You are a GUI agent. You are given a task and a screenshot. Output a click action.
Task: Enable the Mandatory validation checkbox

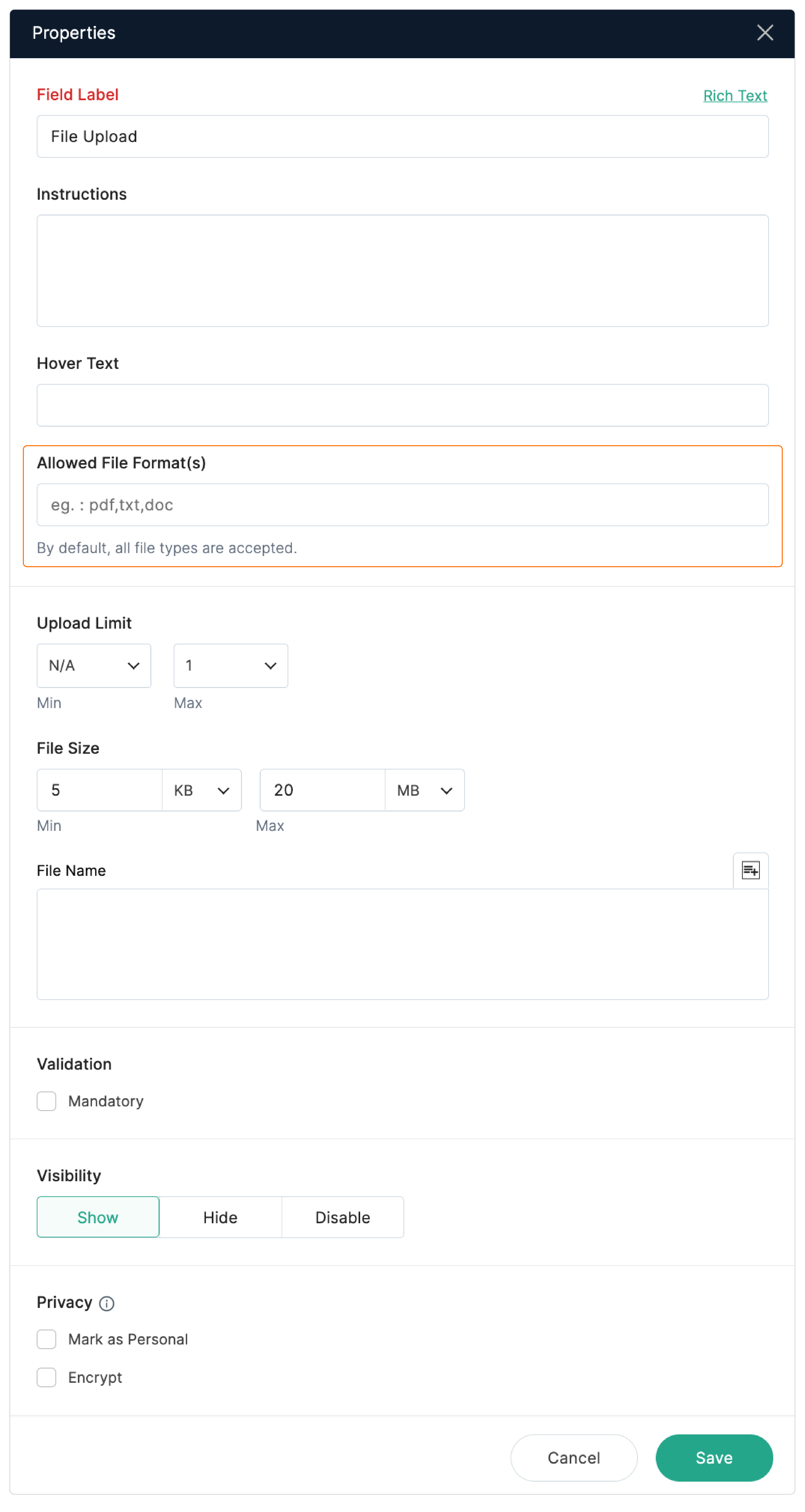point(46,1101)
